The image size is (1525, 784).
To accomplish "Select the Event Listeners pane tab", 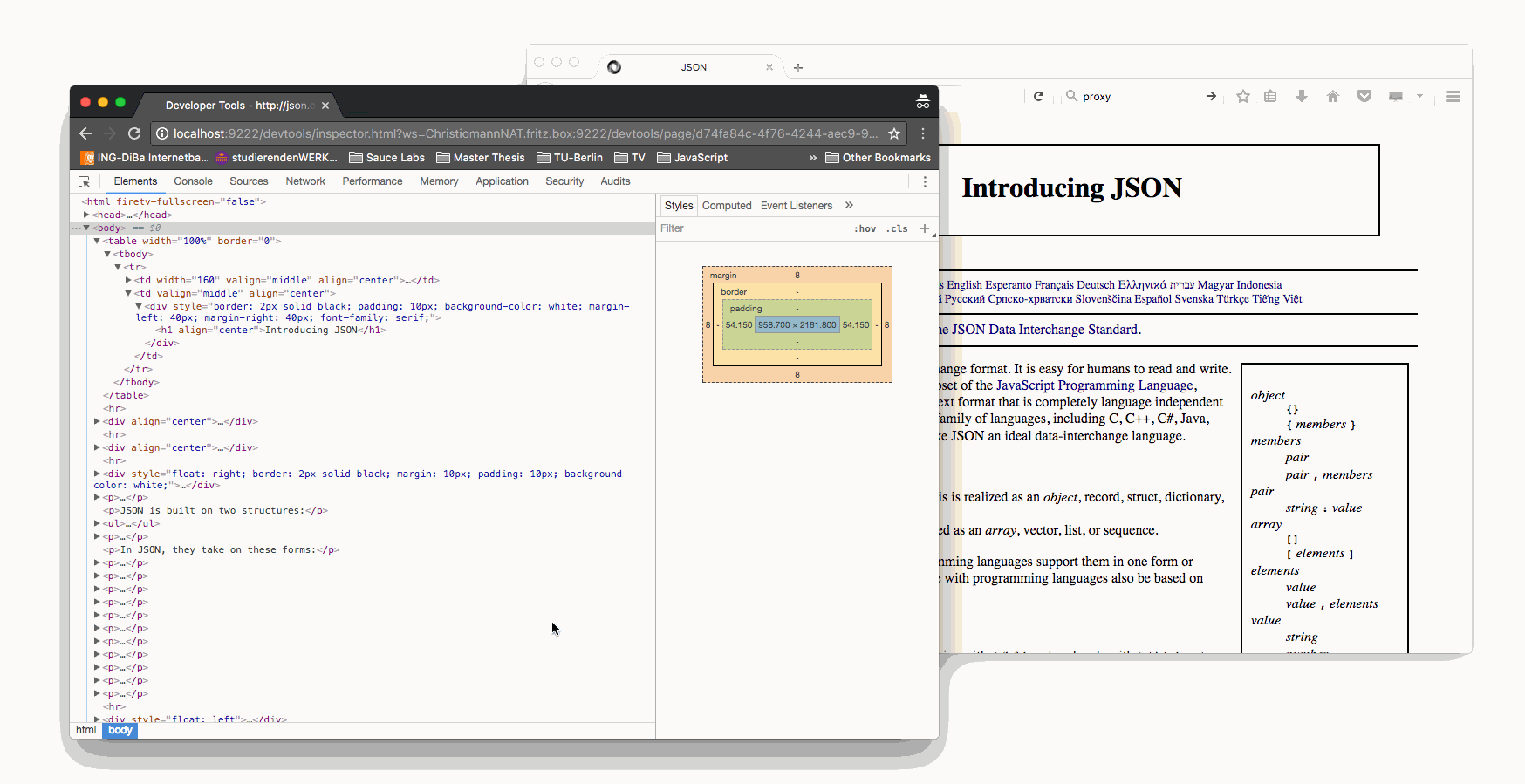I will point(797,206).
